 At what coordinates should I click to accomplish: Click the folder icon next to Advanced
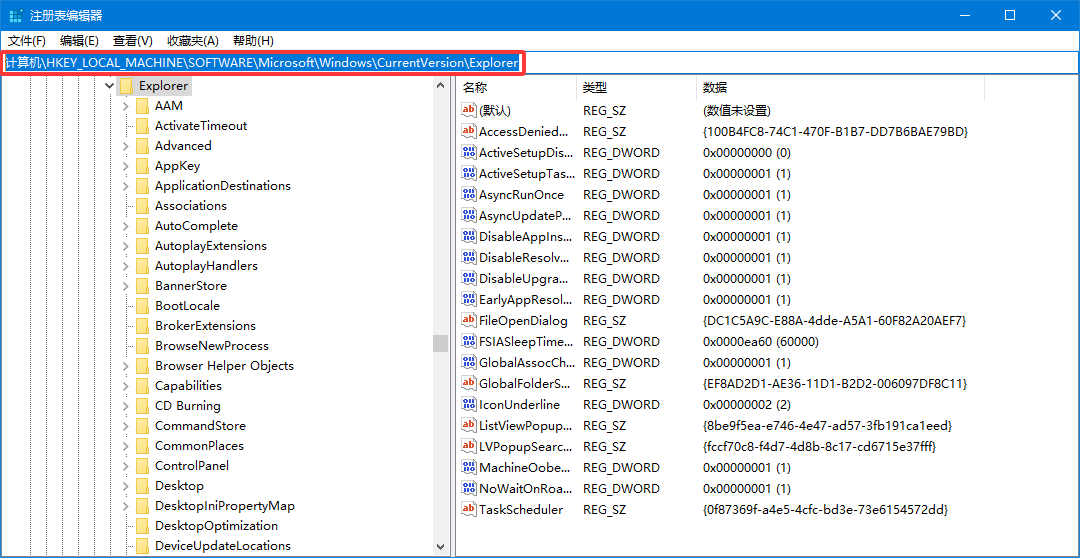point(142,146)
